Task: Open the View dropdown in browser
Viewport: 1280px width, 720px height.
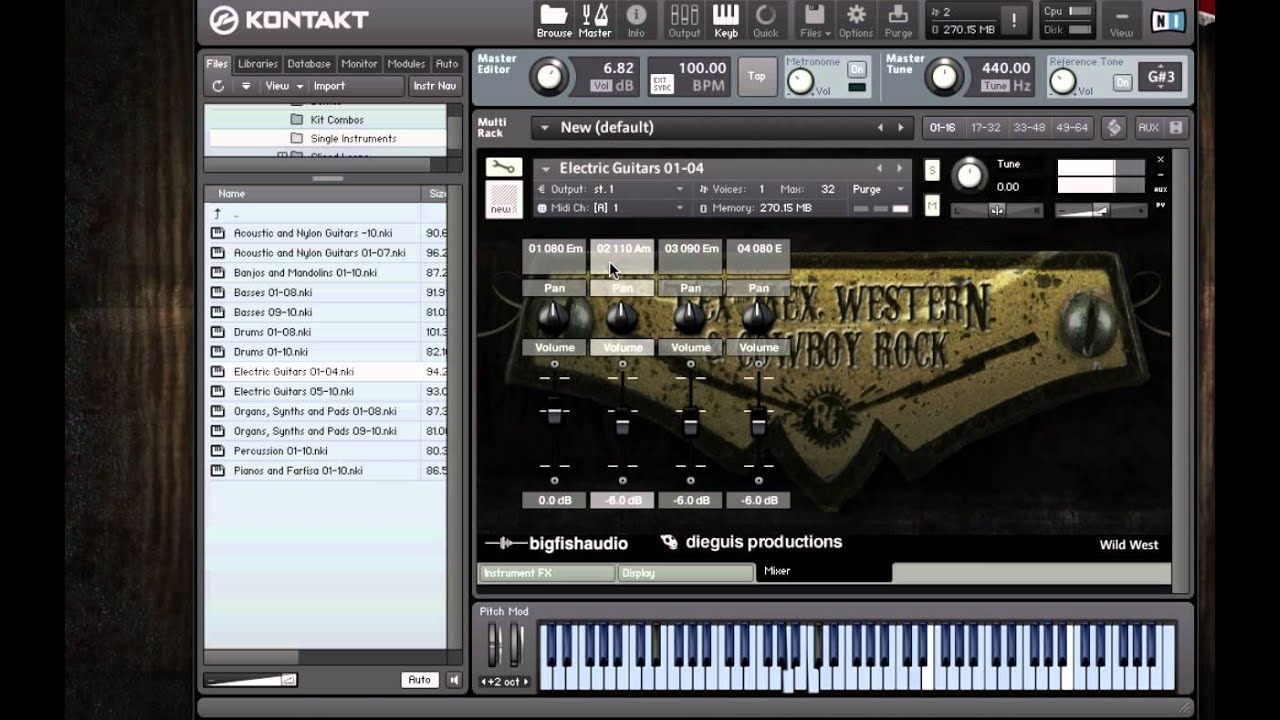Action: point(284,86)
